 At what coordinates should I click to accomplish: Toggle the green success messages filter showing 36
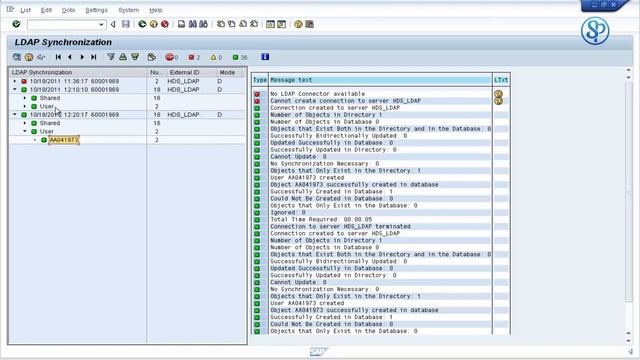click(240, 57)
